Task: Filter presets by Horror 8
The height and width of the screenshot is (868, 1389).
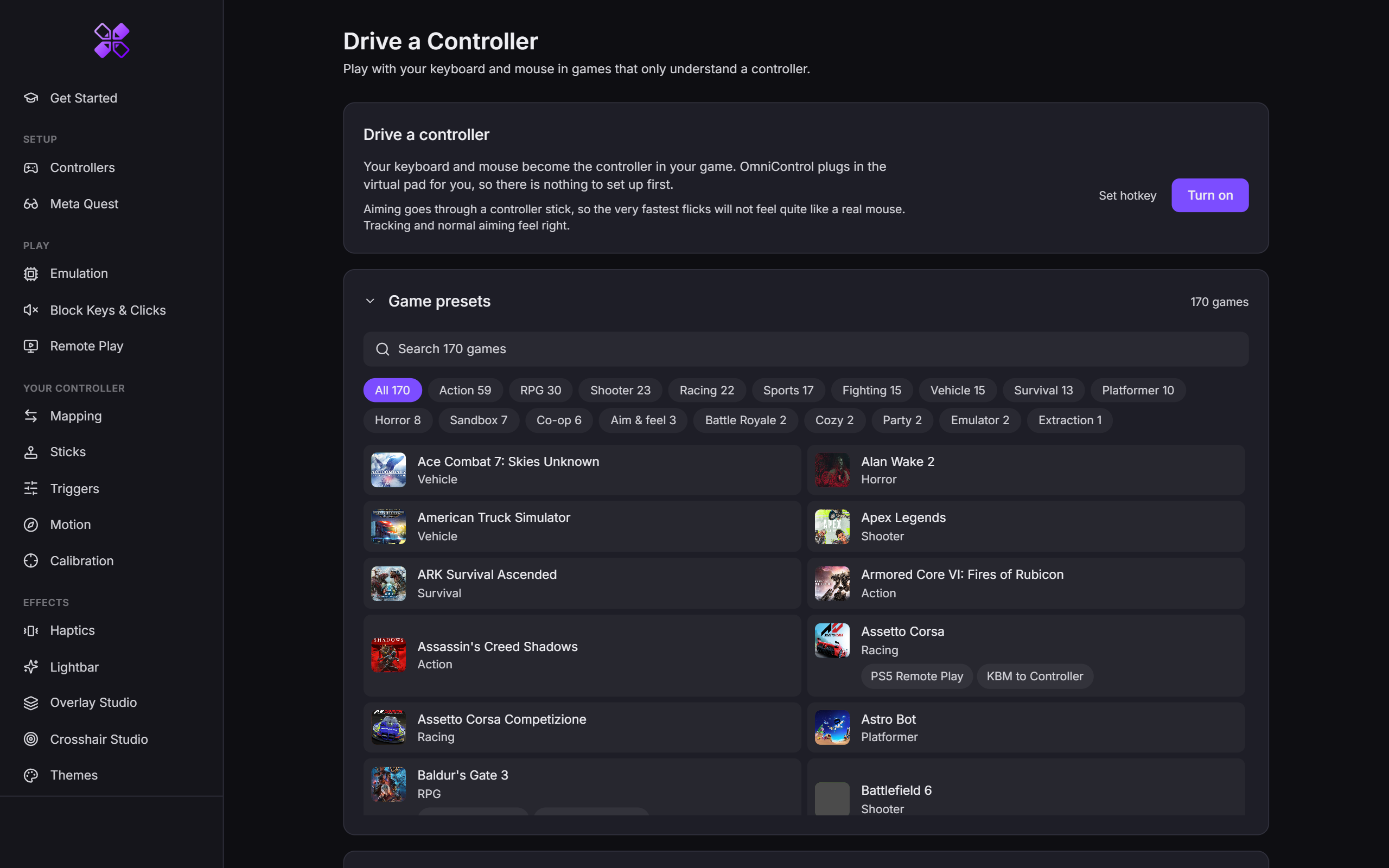Action: tap(398, 420)
